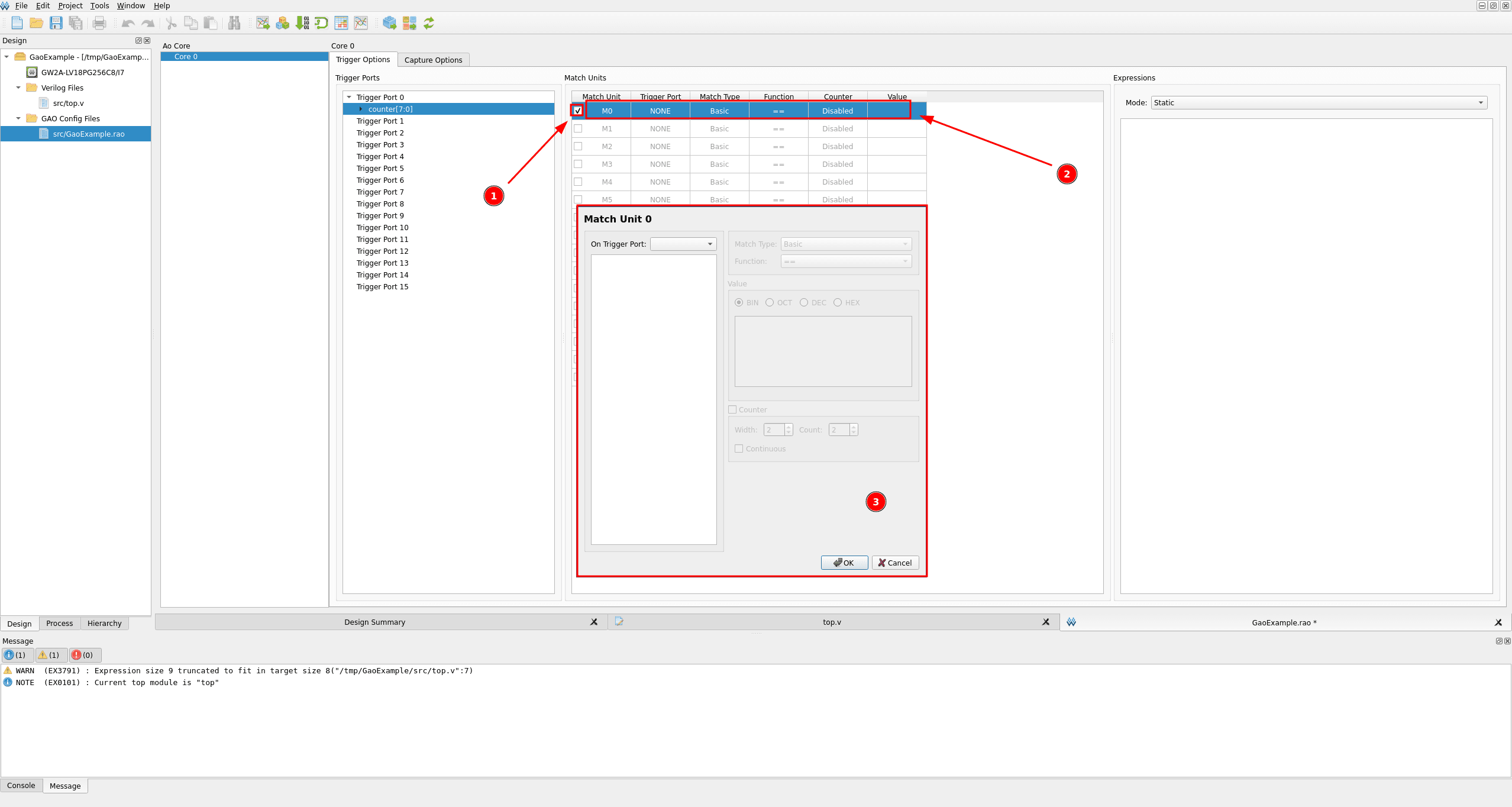
Task: Click the New File toolbar icon
Action: point(17,23)
